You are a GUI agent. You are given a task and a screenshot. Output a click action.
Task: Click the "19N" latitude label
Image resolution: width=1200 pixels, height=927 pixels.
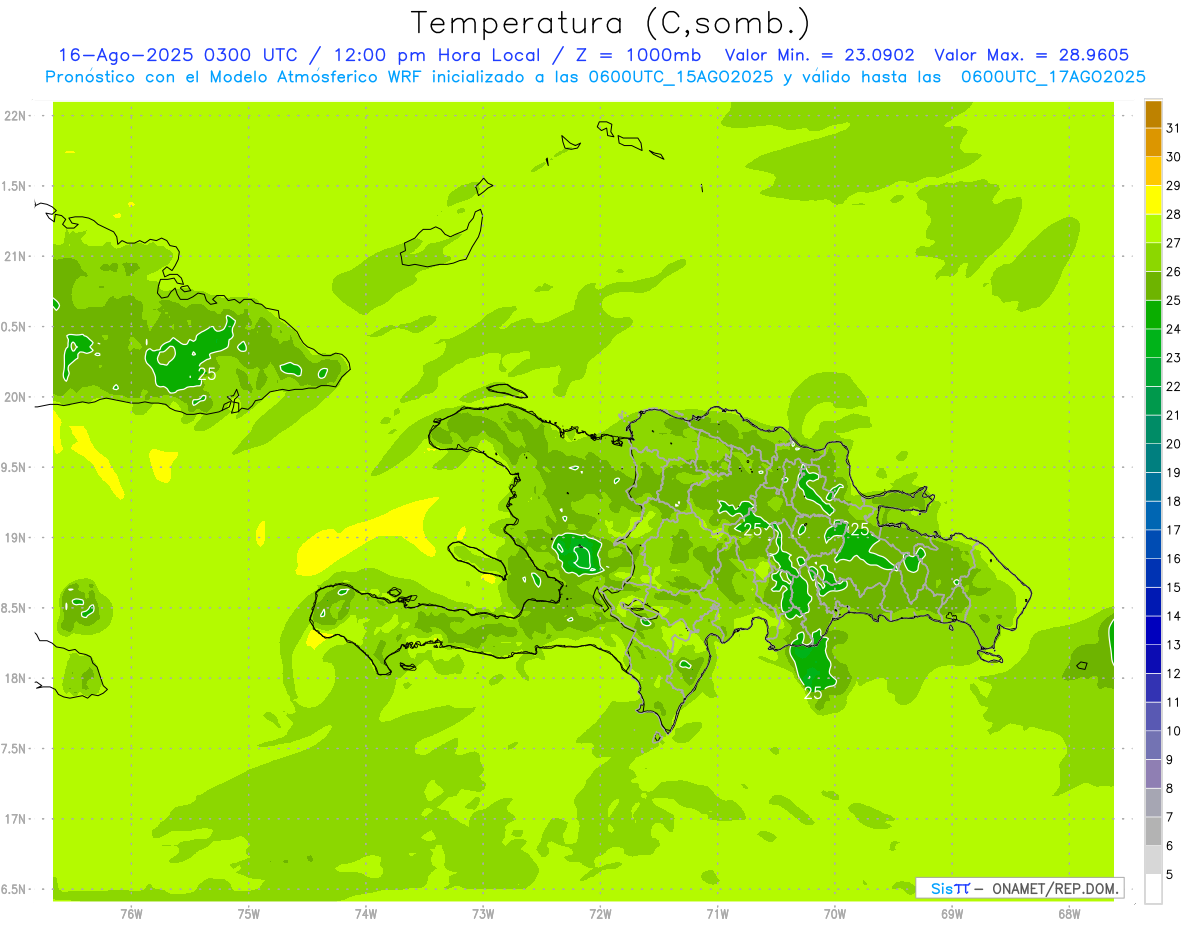click(17, 538)
